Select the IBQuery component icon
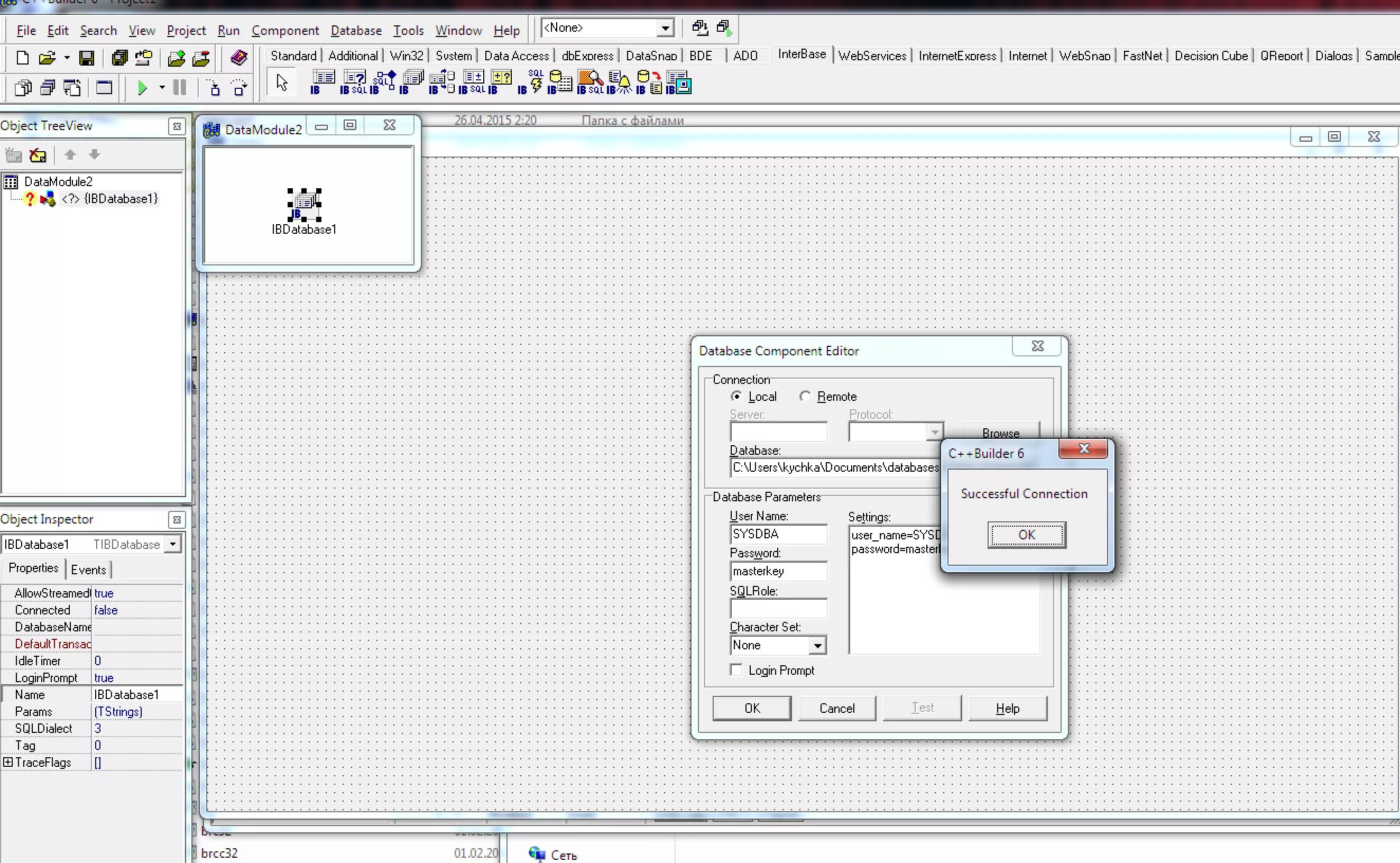The height and width of the screenshot is (863, 1400). pos(354,81)
